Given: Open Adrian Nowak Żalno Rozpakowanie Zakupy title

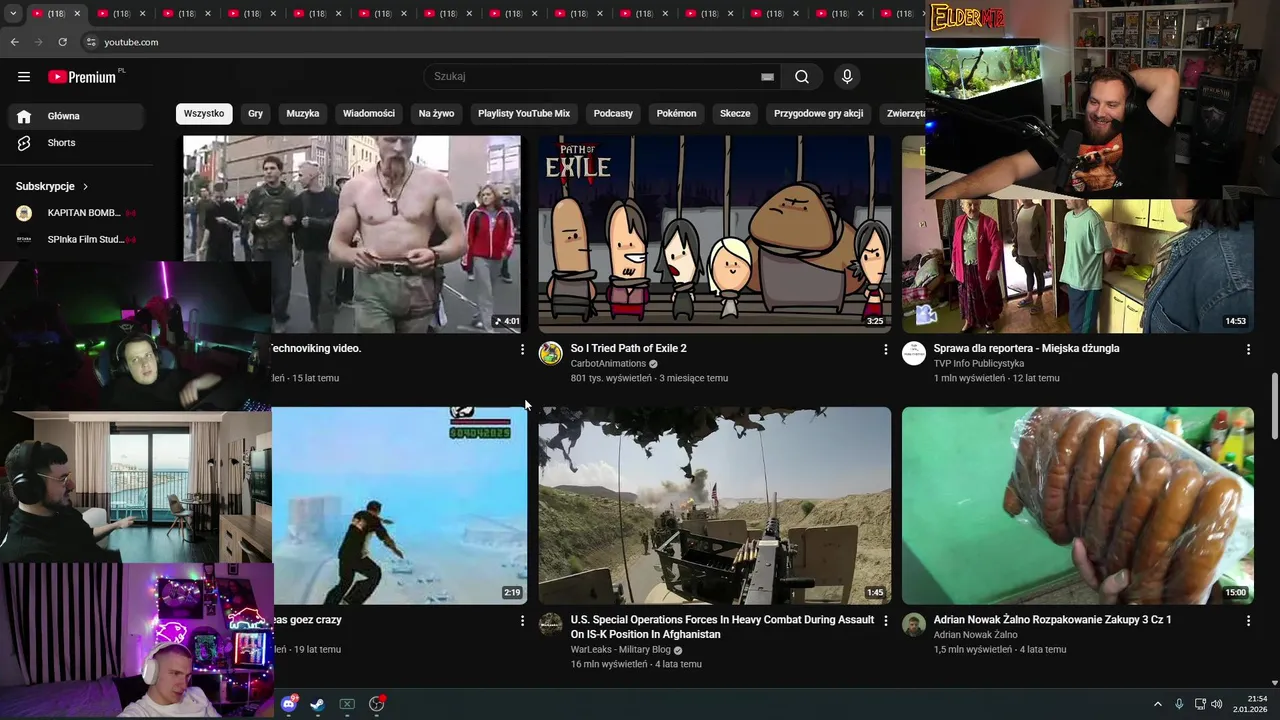Looking at the screenshot, I should [x=1052, y=620].
